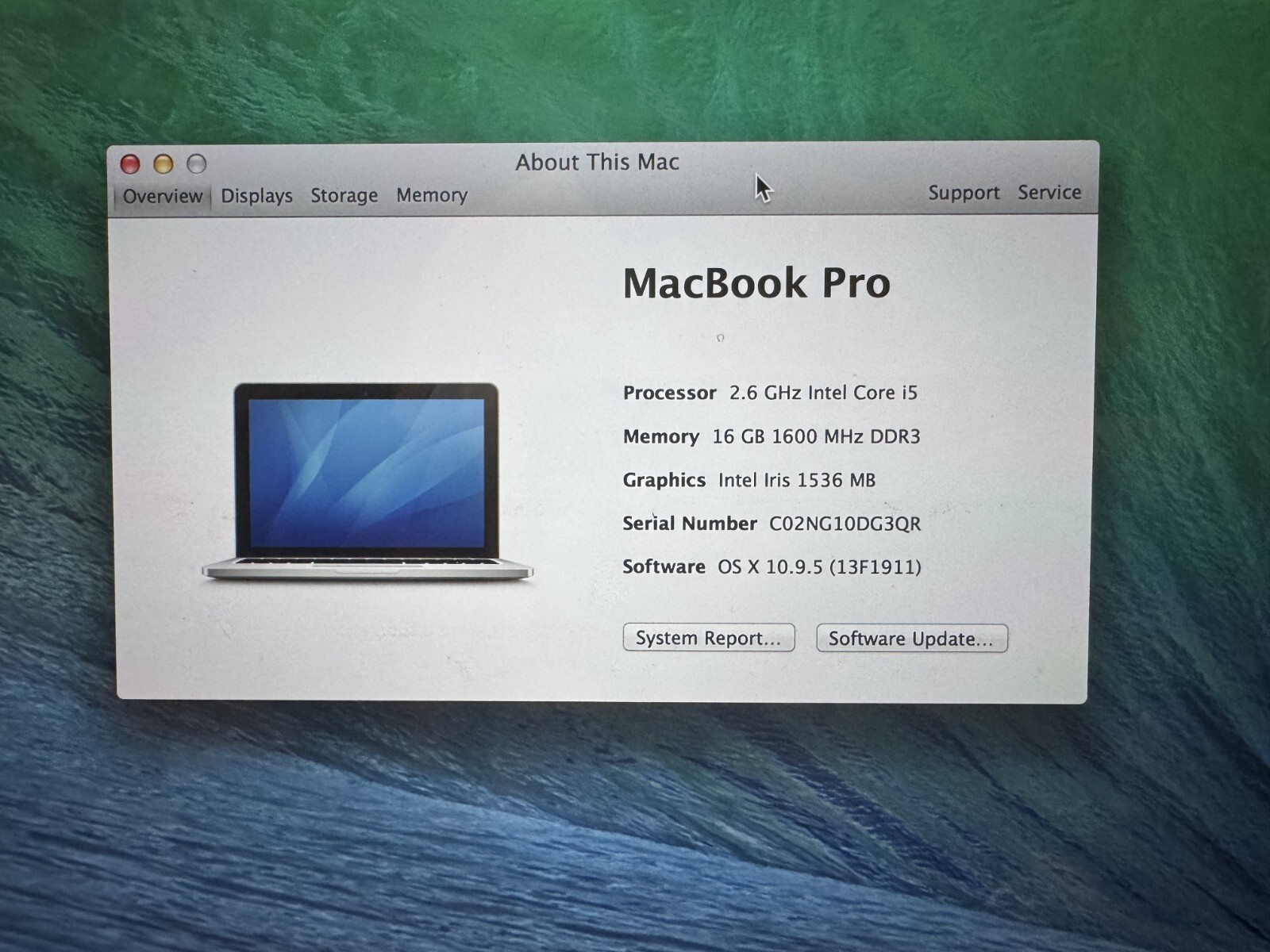Click the gray zoom window button
Image resolution: width=1270 pixels, height=952 pixels.
coord(197,164)
